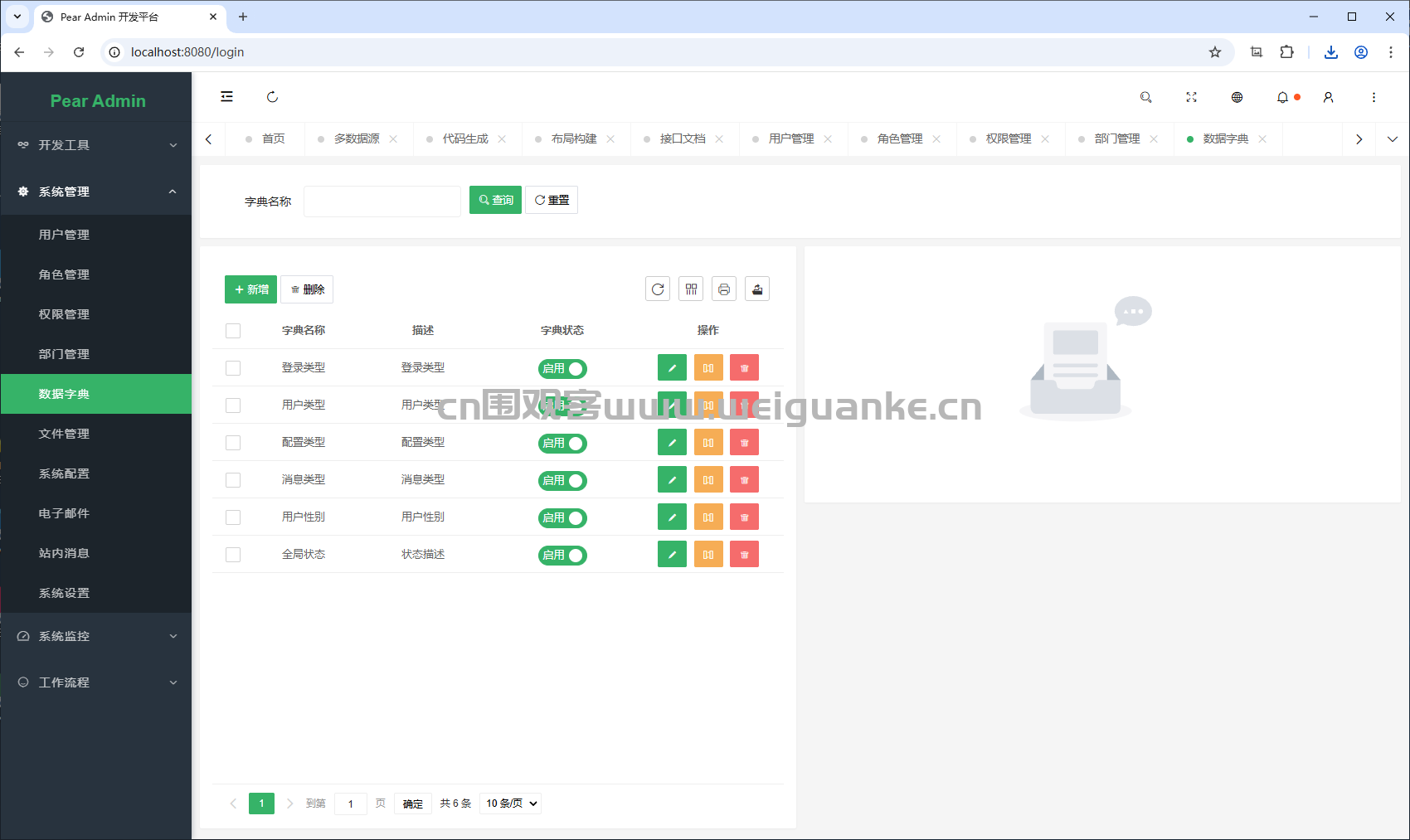Click the page refresh icon in header
This screenshot has height=840, width=1410.
point(272,97)
